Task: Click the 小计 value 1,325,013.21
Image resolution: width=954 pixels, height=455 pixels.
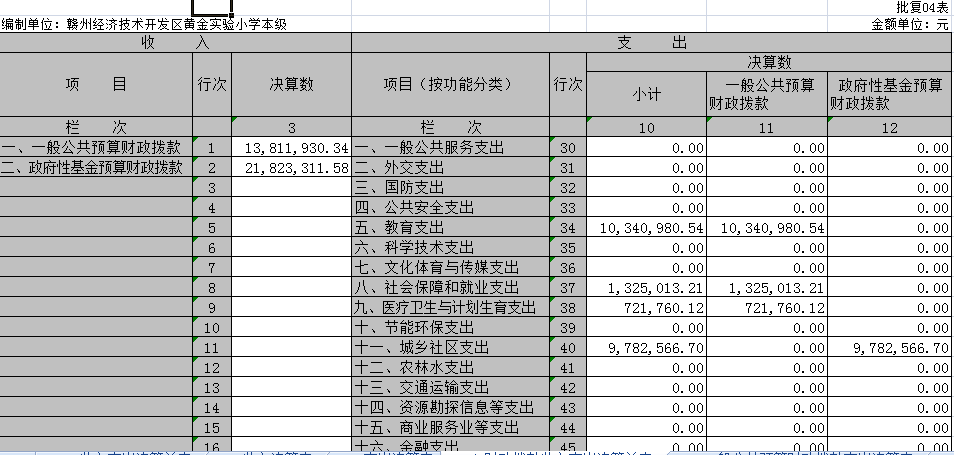Action: (646, 287)
